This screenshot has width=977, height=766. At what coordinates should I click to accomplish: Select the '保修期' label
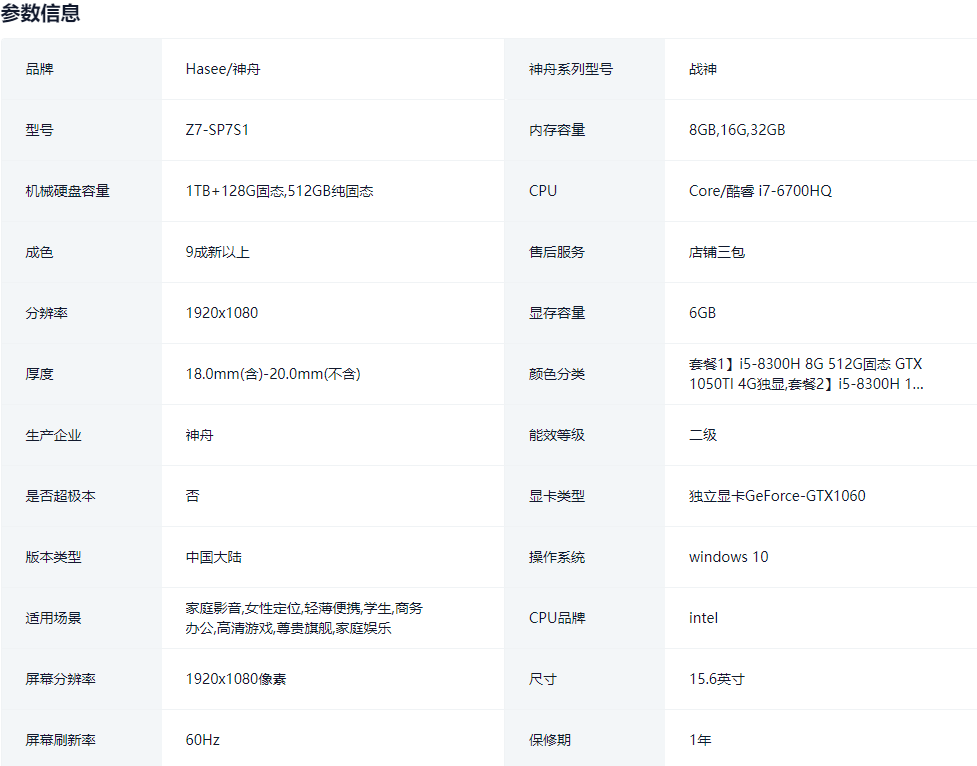click(550, 740)
